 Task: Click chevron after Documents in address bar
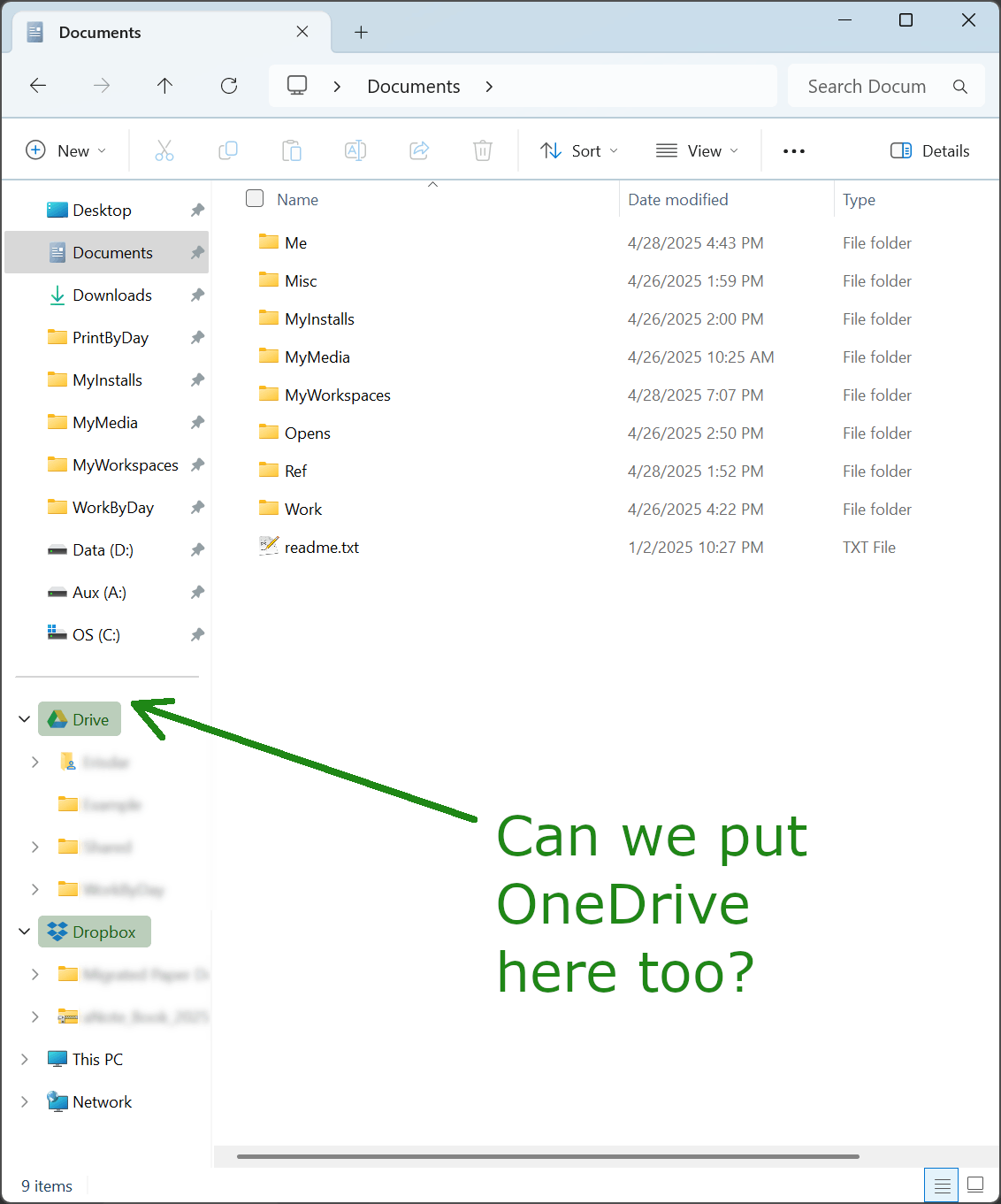tap(489, 87)
